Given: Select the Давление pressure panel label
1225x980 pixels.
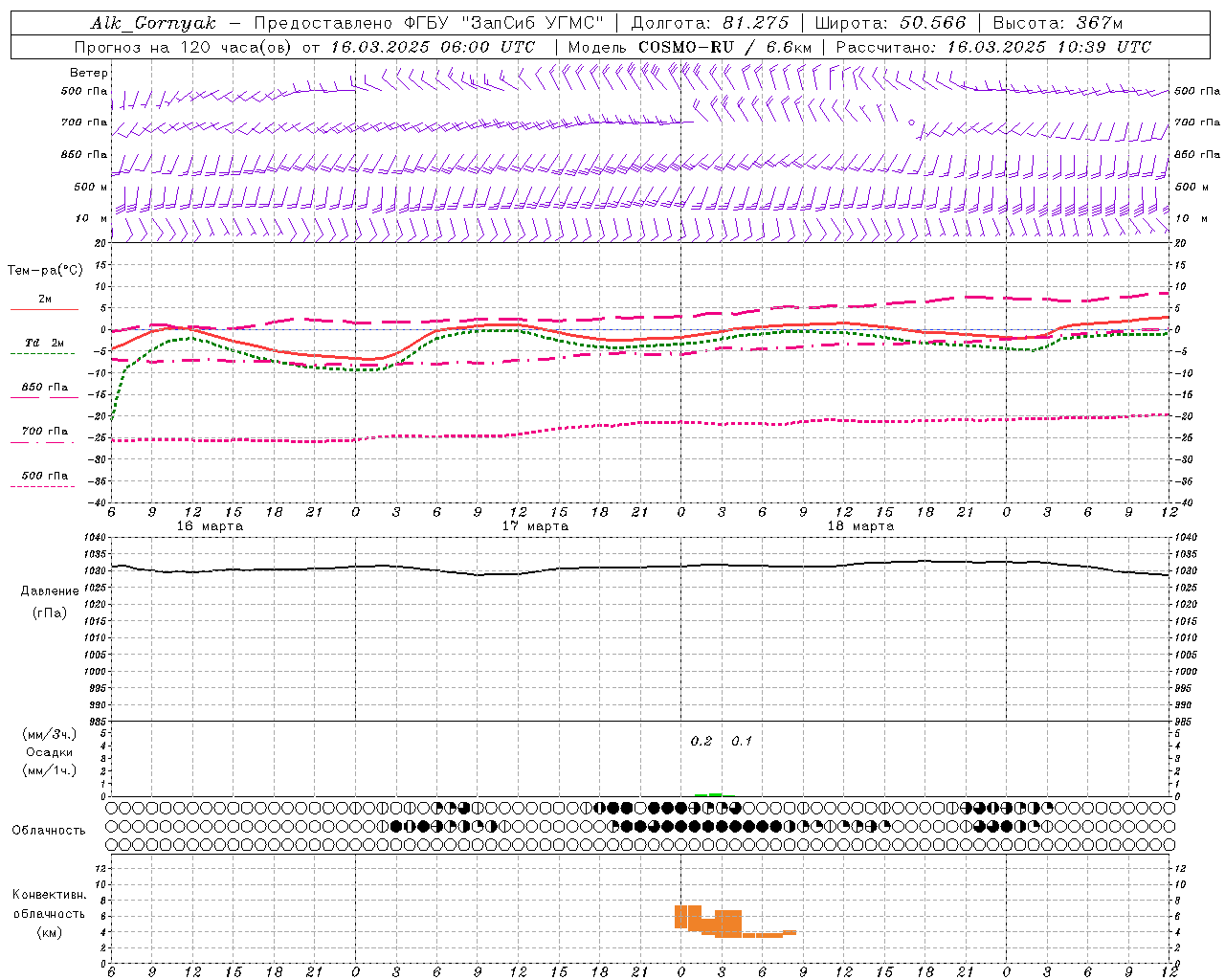Looking at the screenshot, I should [x=50, y=591].
